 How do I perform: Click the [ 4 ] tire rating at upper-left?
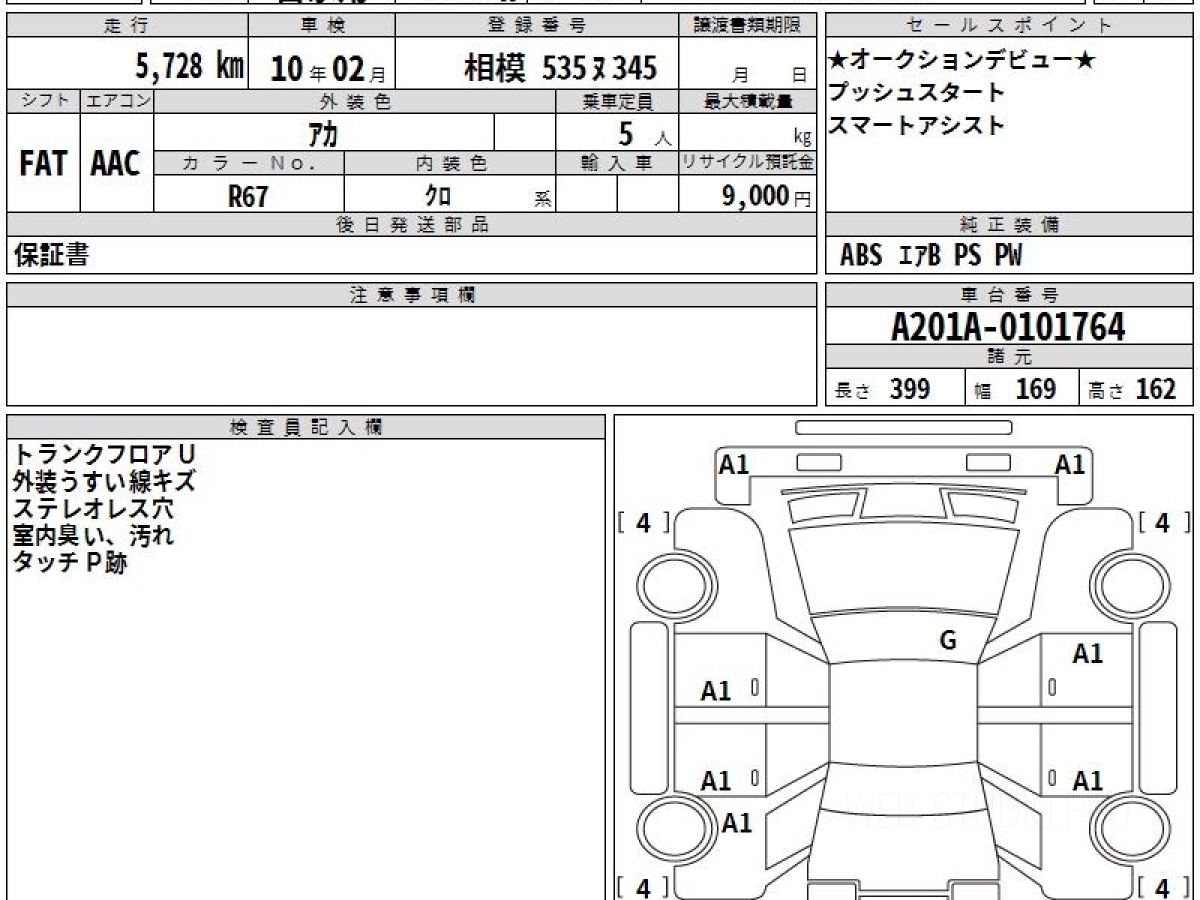[643, 522]
